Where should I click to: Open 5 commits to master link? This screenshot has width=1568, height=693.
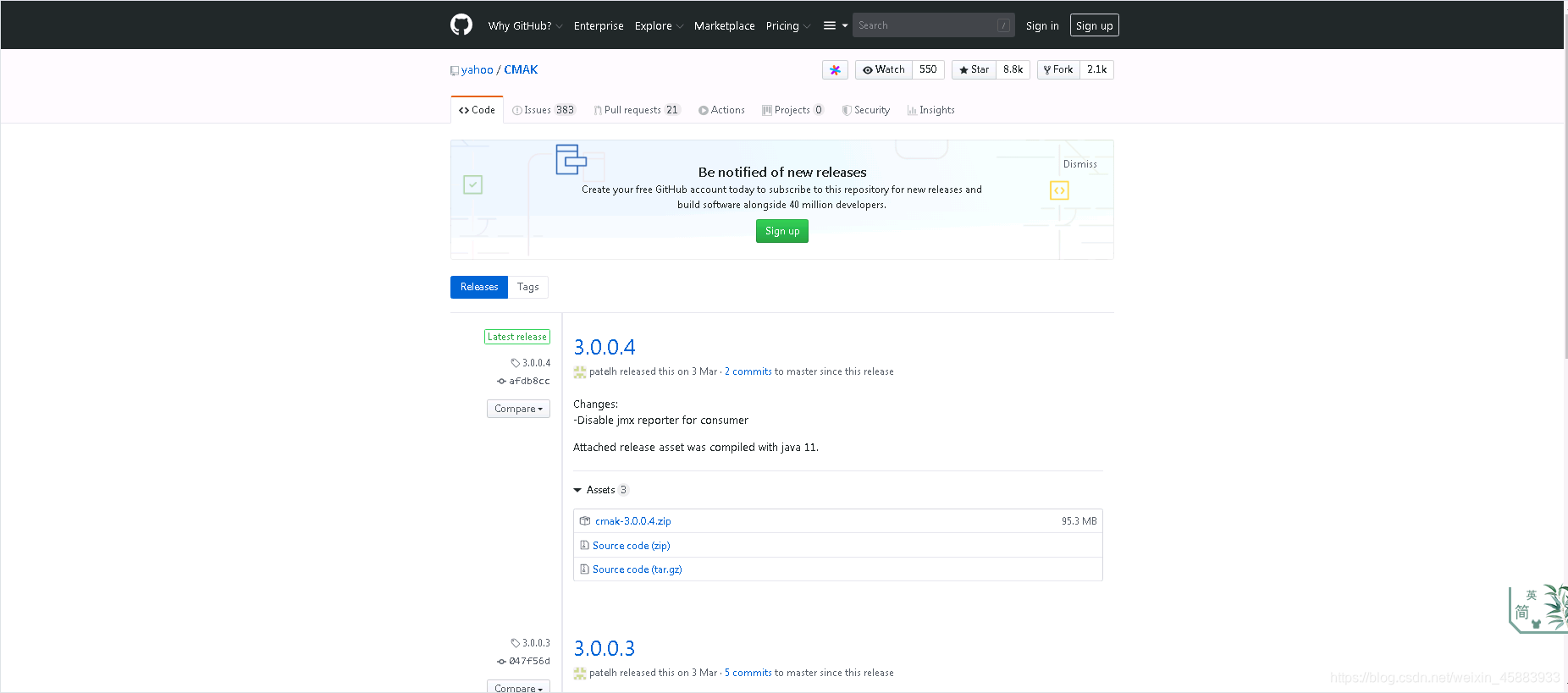748,673
